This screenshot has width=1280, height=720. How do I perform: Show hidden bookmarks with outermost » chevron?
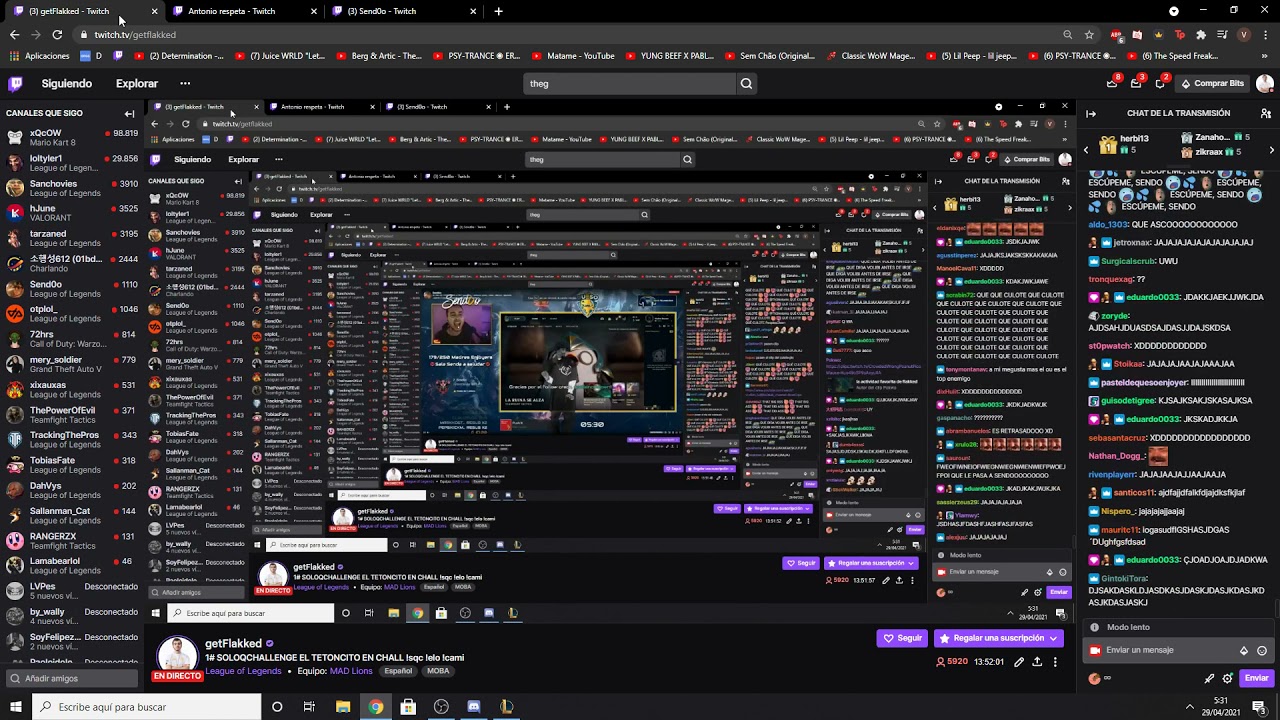click(x=1265, y=56)
